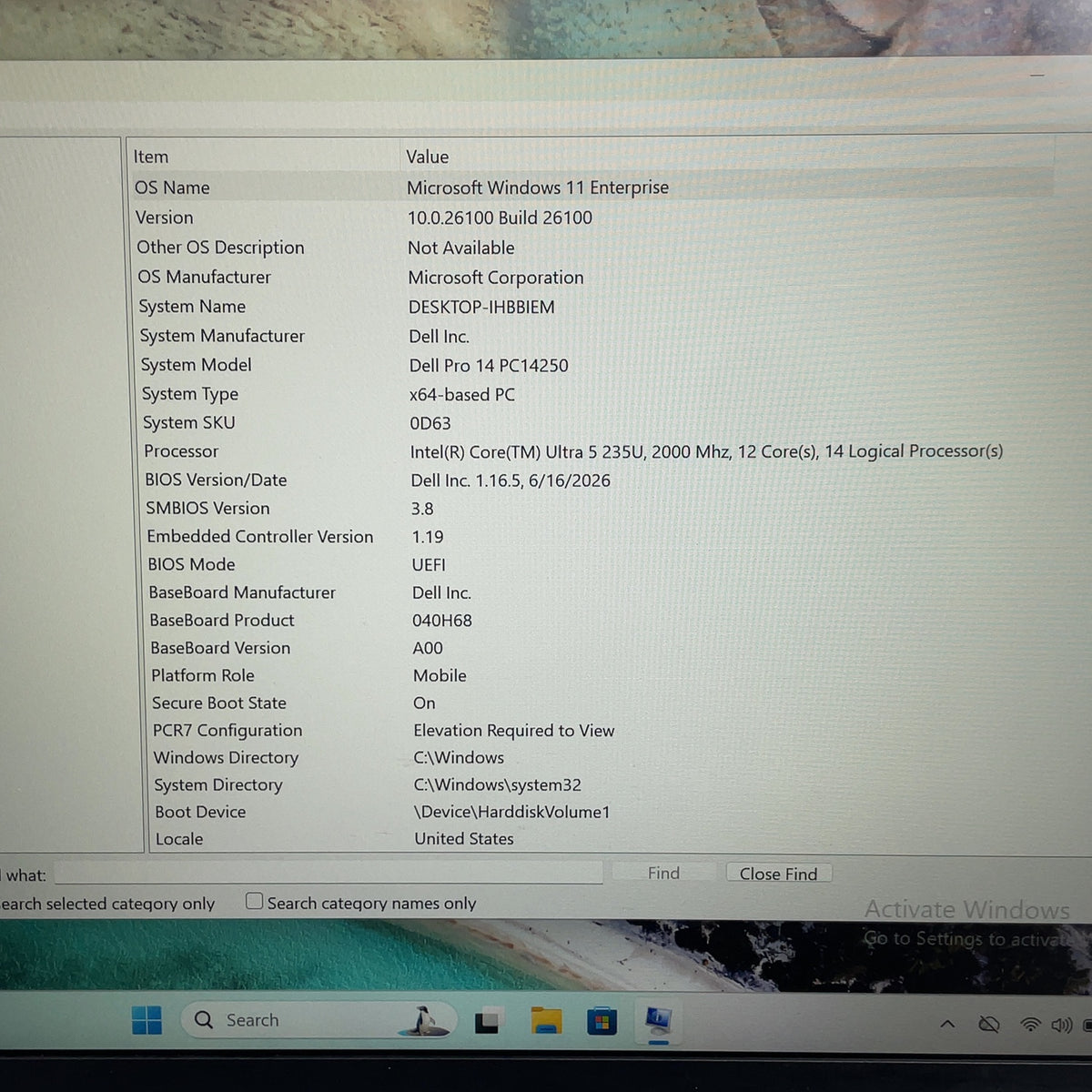Click the penguin search highlight icon
The height and width of the screenshot is (1092, 1092).
click(x=423, y=1021)
